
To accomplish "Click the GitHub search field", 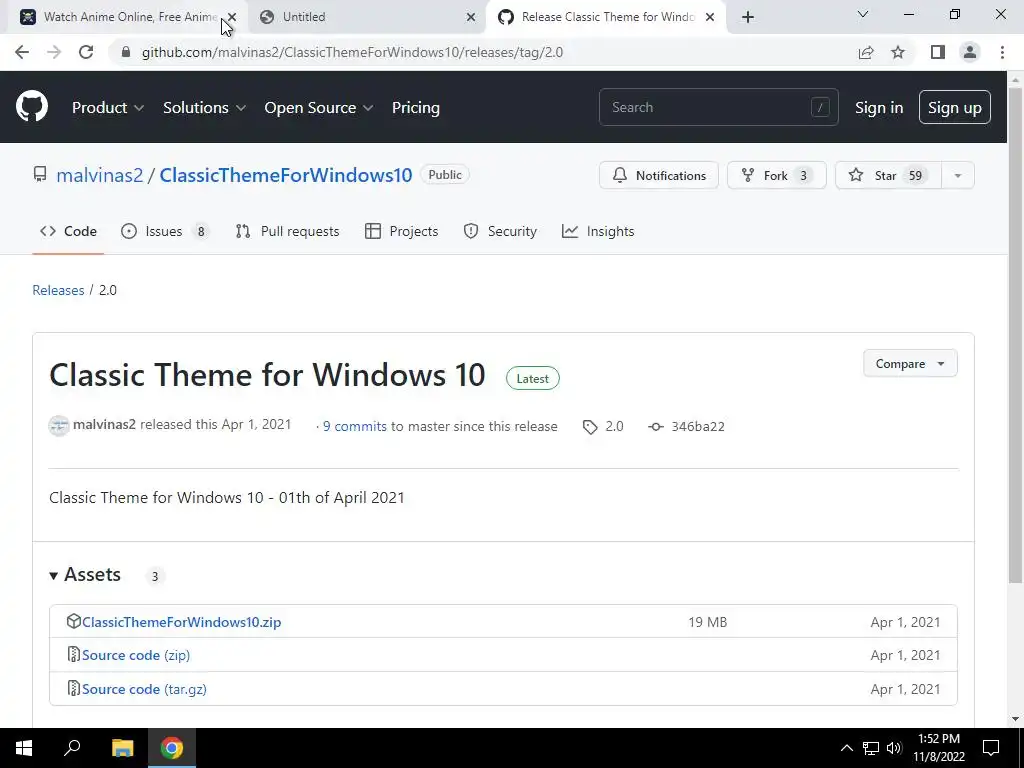I will 718,107.
